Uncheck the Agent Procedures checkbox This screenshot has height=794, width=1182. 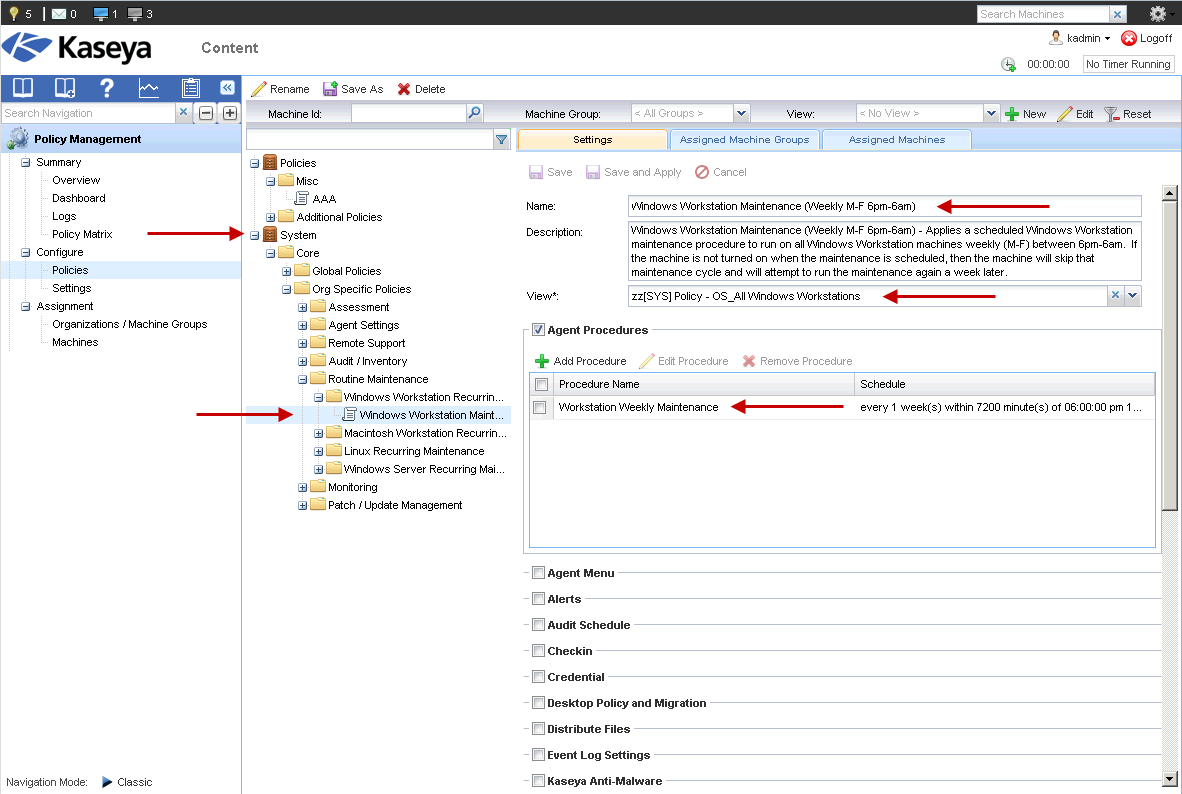click(538, 330)
